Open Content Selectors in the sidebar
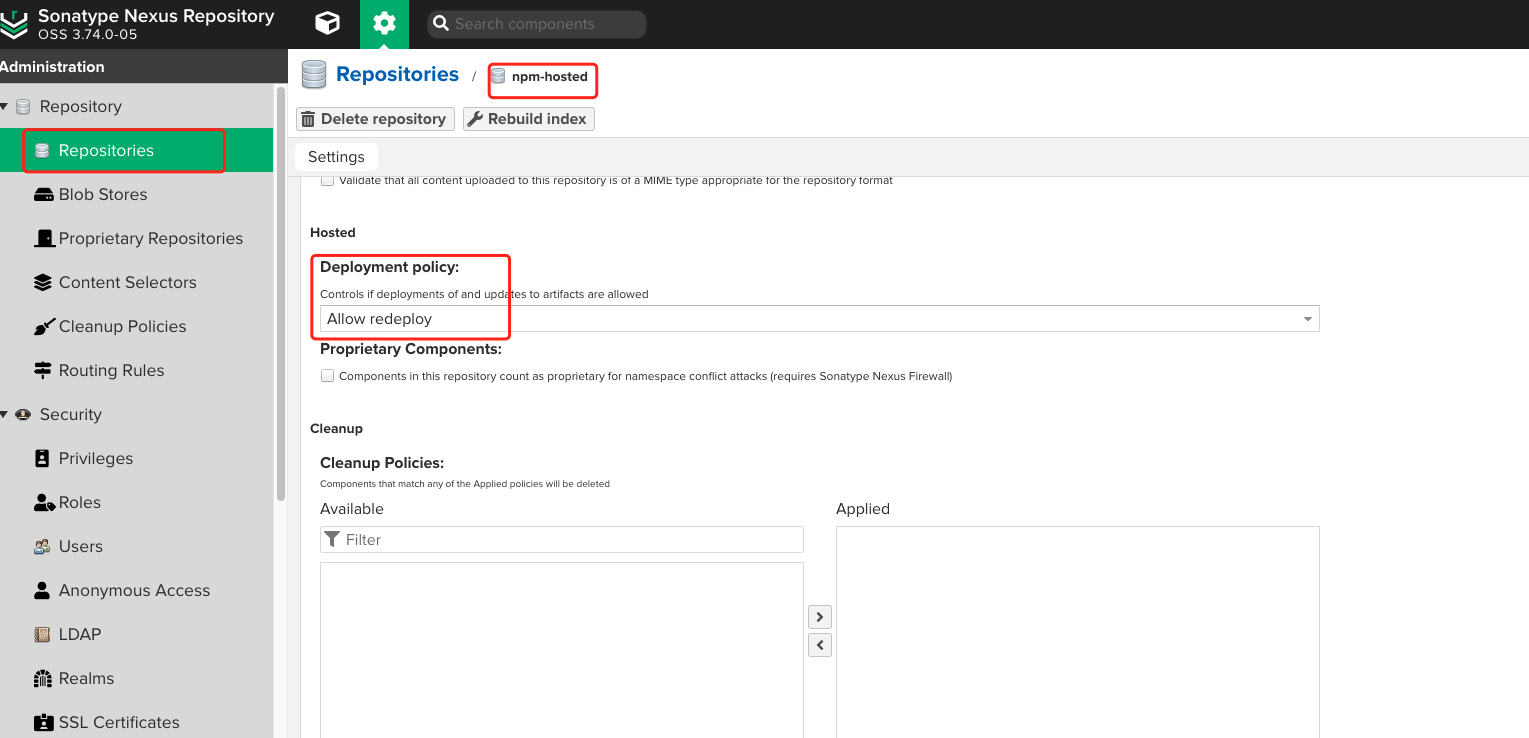Screen dimensions: 1529x738 coord(136,283)
